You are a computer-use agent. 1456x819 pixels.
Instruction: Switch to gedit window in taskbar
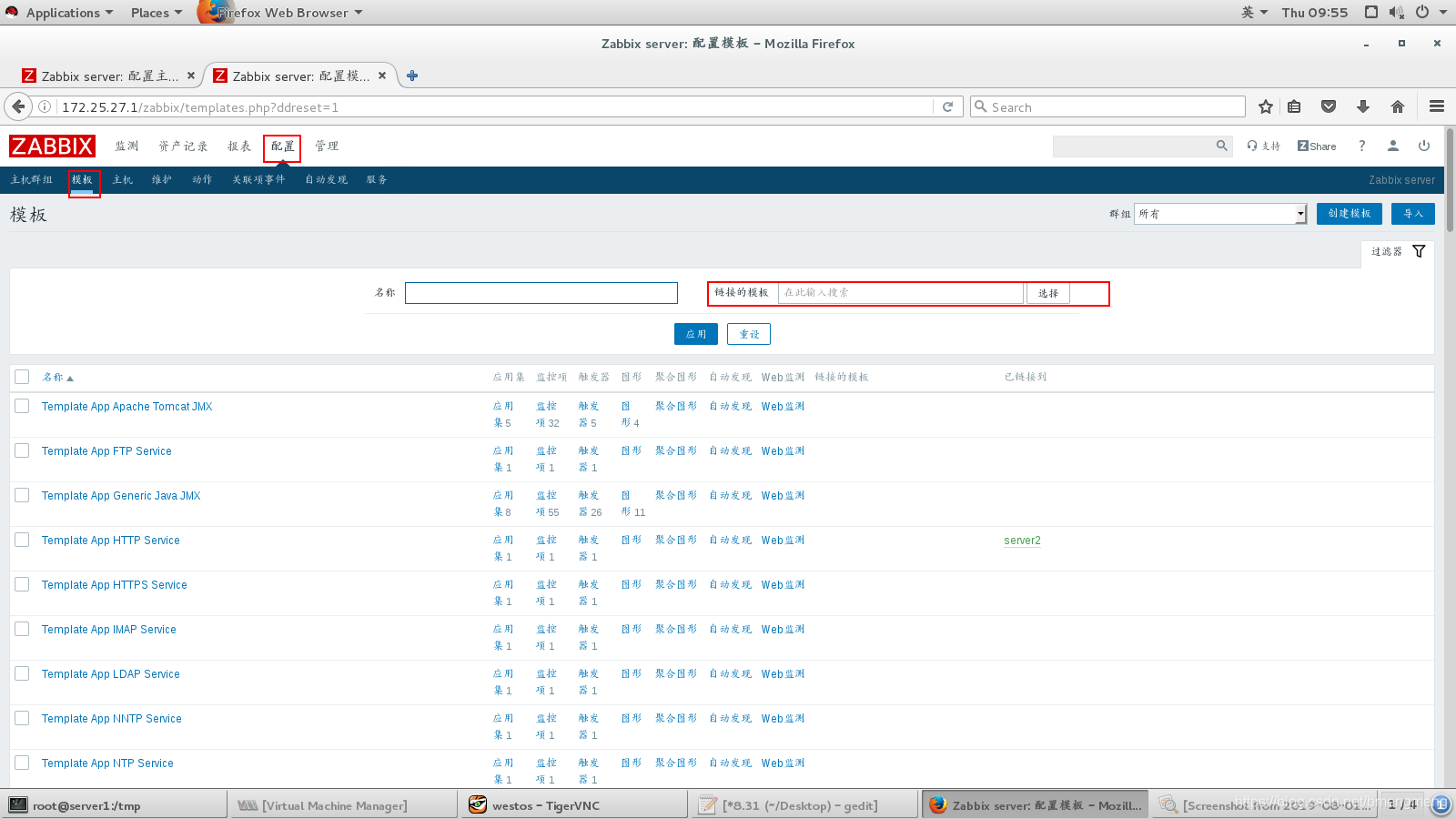pyautogui.click(x=804, y=805)
